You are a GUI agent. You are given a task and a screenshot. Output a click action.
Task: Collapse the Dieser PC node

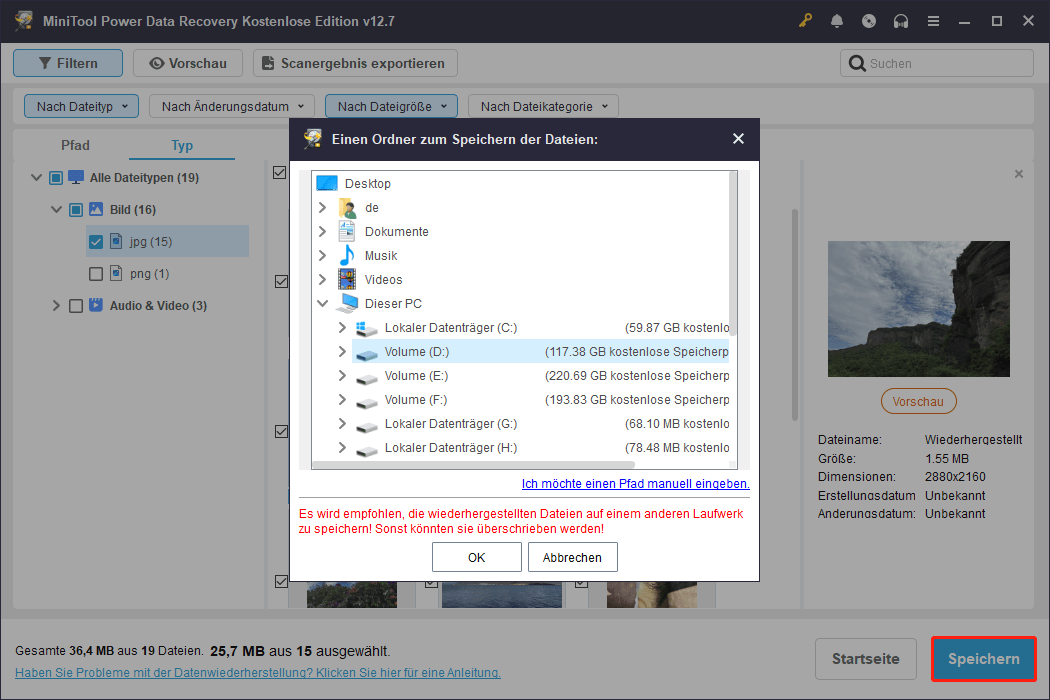click(x=322, y=303)
